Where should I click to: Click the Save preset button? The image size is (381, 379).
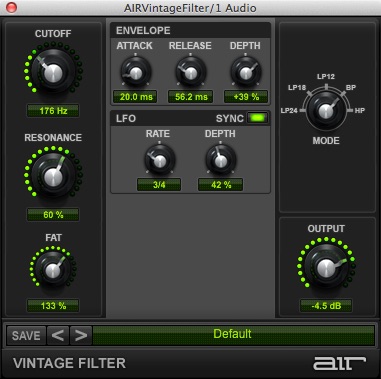coord(26,335)
